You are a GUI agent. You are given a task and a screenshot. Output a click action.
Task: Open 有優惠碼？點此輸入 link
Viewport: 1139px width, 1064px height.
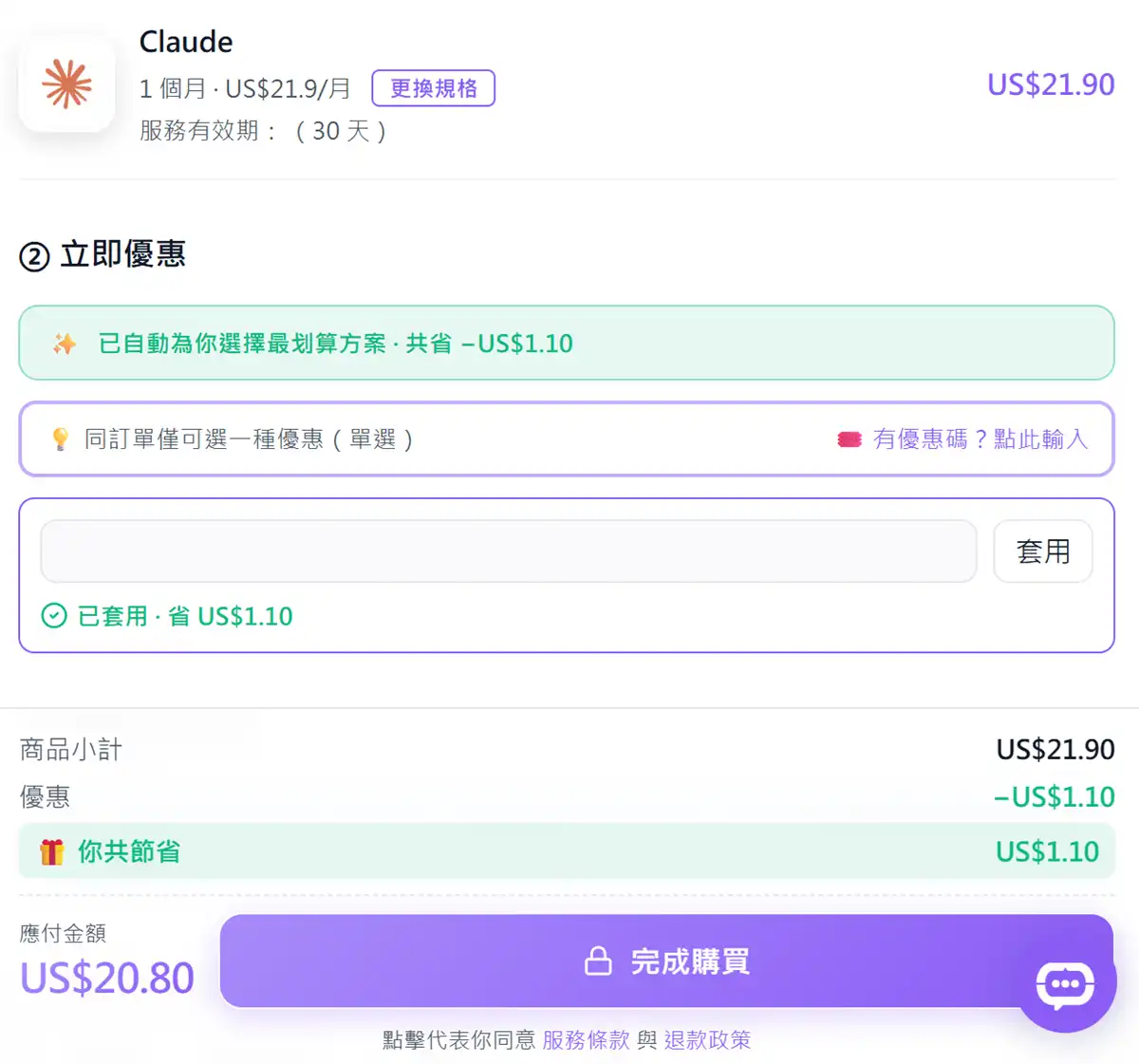(980, 439)
